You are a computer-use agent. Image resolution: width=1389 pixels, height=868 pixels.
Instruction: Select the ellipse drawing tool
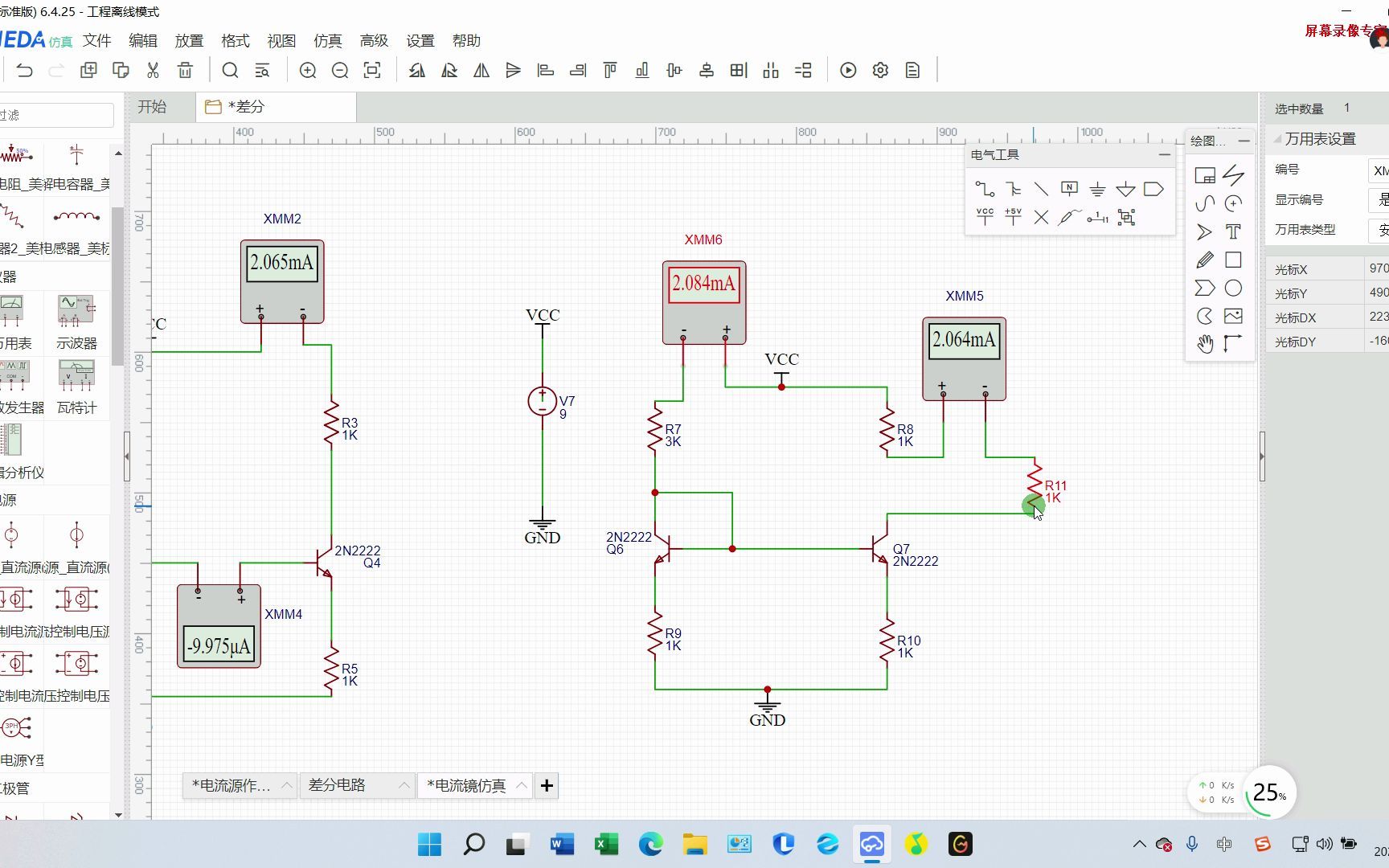1233,288
